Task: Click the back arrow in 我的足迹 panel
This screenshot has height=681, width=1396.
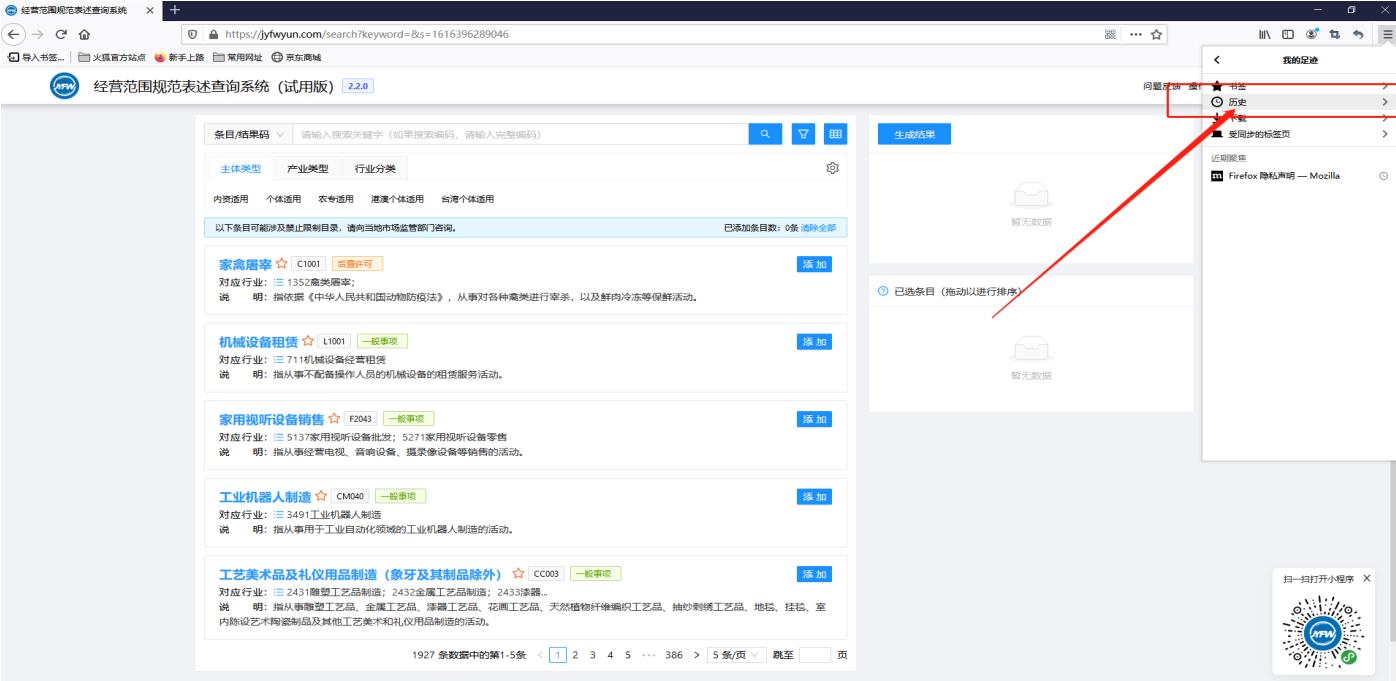Action: tap(1216, 61)
